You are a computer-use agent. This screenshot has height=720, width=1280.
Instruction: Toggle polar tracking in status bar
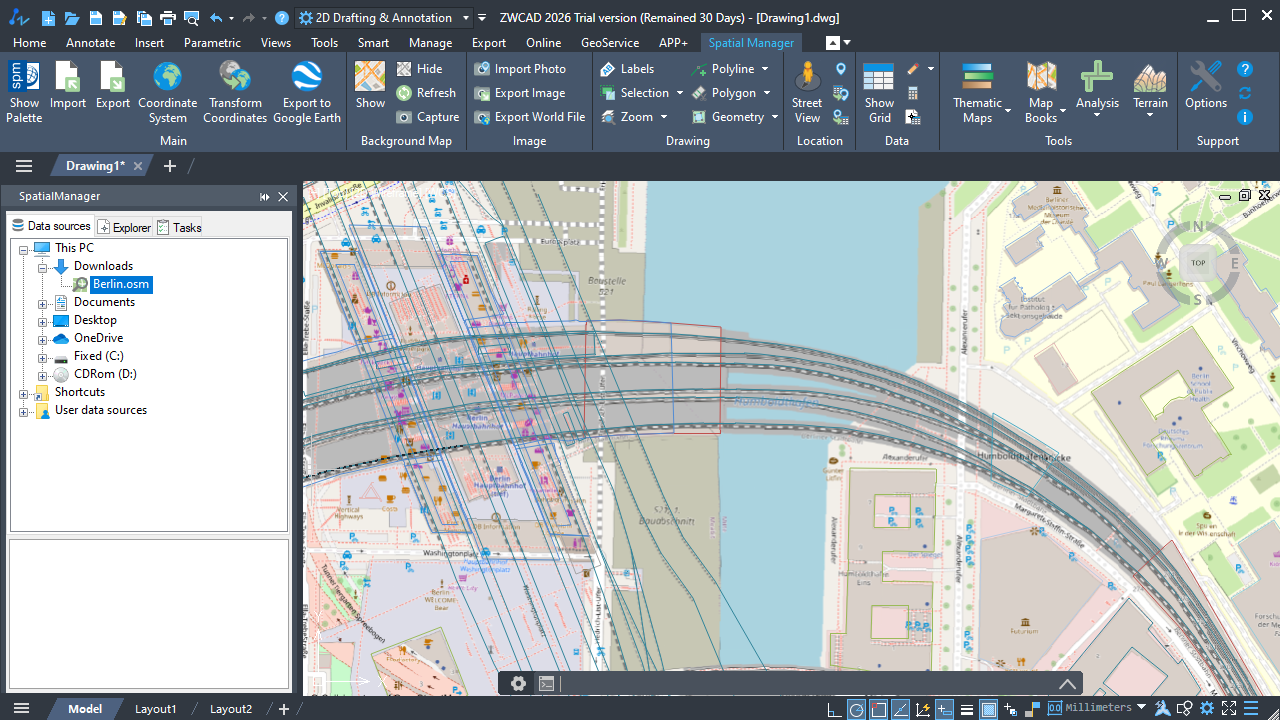[856, 709]
